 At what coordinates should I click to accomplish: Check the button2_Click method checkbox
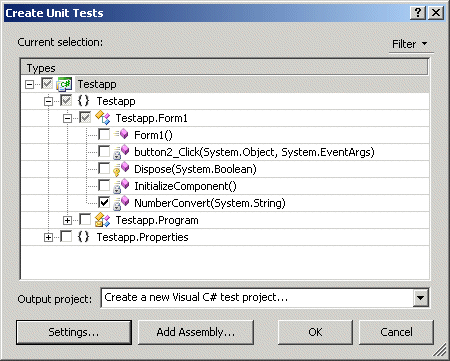[104, 151]
